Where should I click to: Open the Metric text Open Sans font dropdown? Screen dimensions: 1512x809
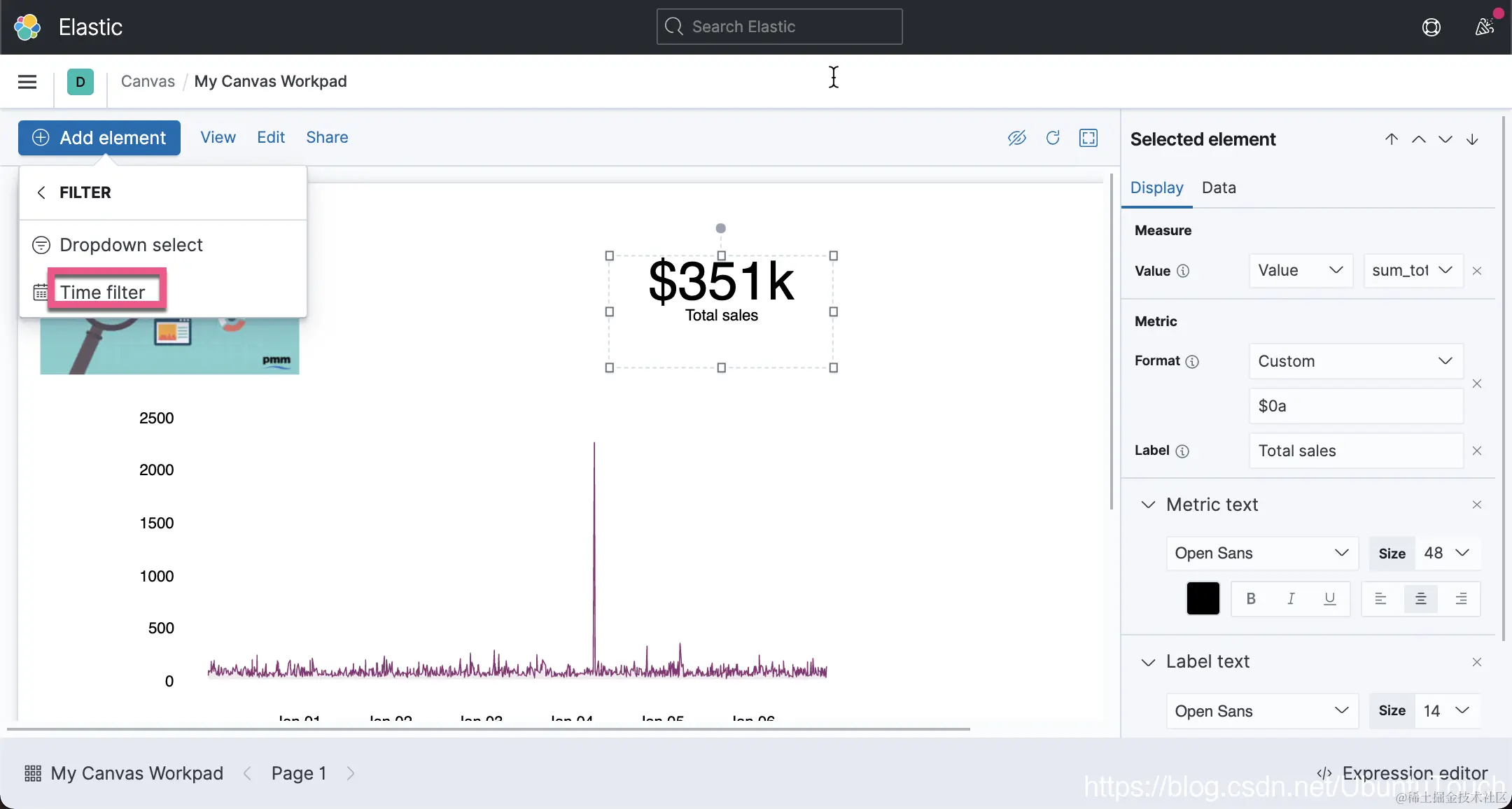[x=1261, y=553]
